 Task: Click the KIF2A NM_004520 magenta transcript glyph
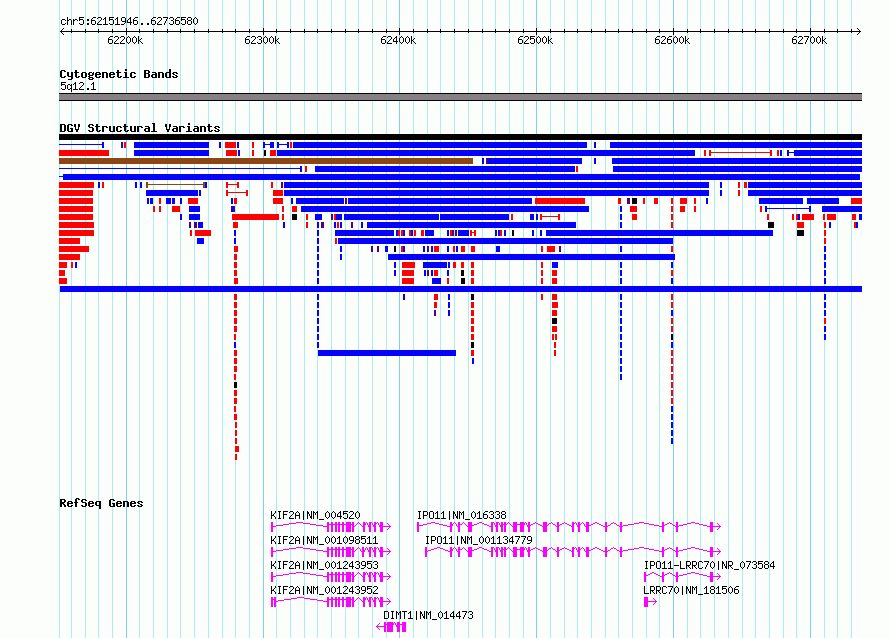point(331,527)
